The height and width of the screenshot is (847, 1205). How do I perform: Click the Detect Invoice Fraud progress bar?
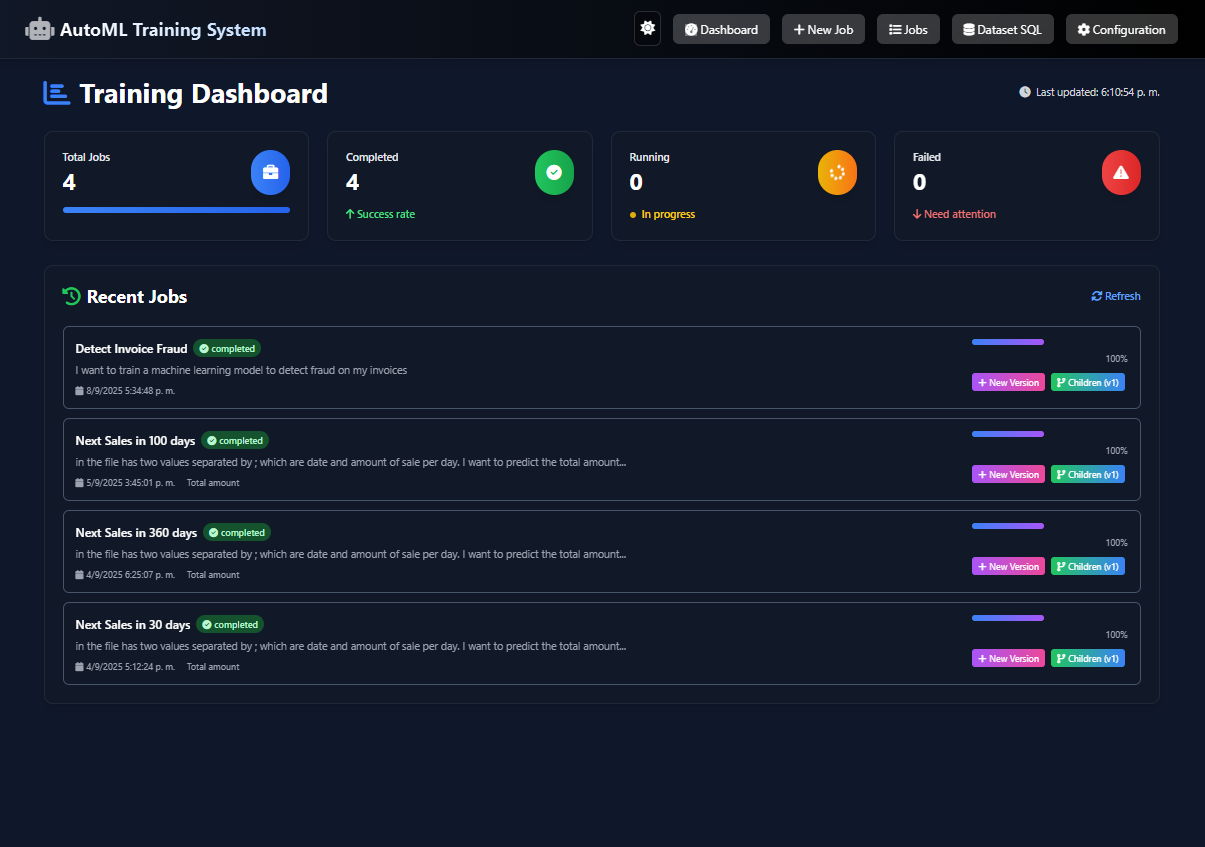[x=1007, y=342]
